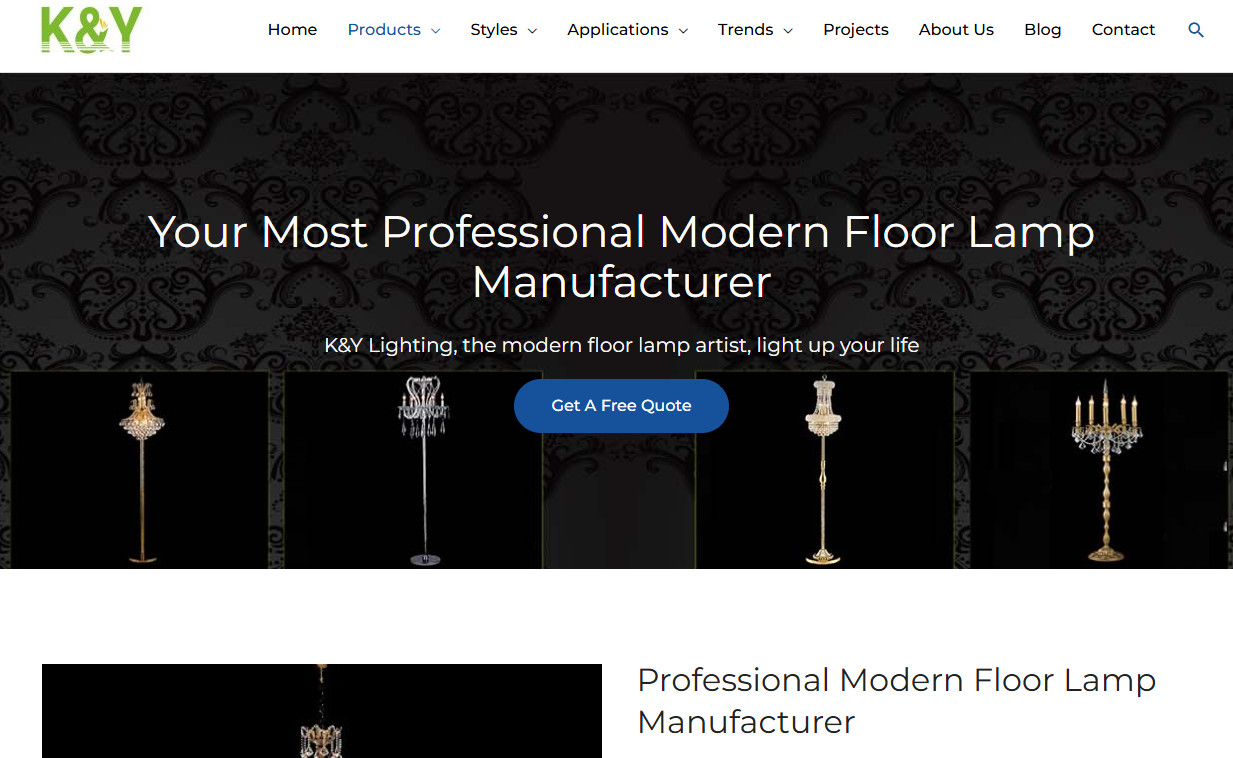Go to the Home menu item
The image size is (1233, 758).
(292, 30)
